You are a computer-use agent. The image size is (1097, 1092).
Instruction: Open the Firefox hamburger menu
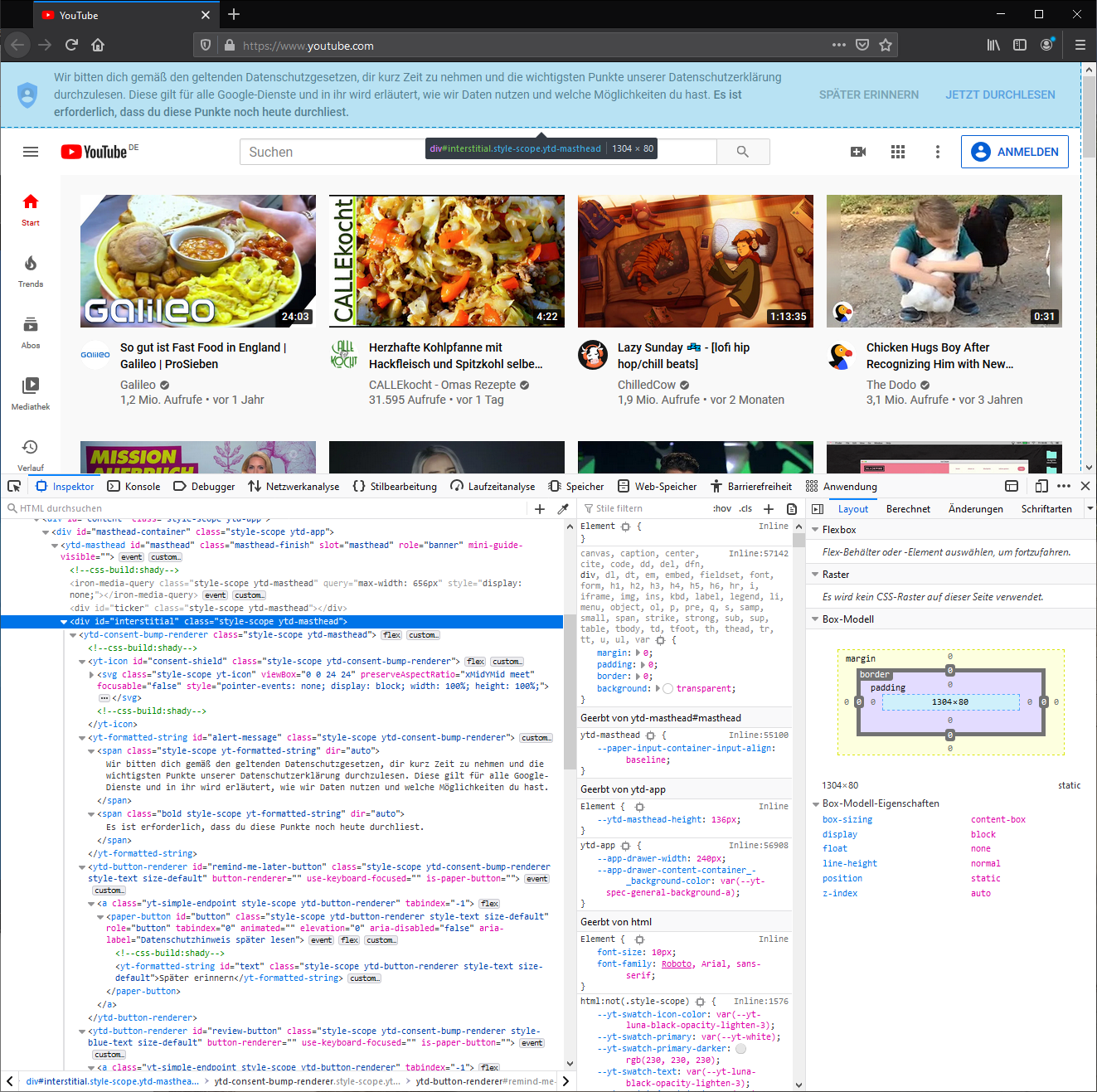(x=1080, y=45)
